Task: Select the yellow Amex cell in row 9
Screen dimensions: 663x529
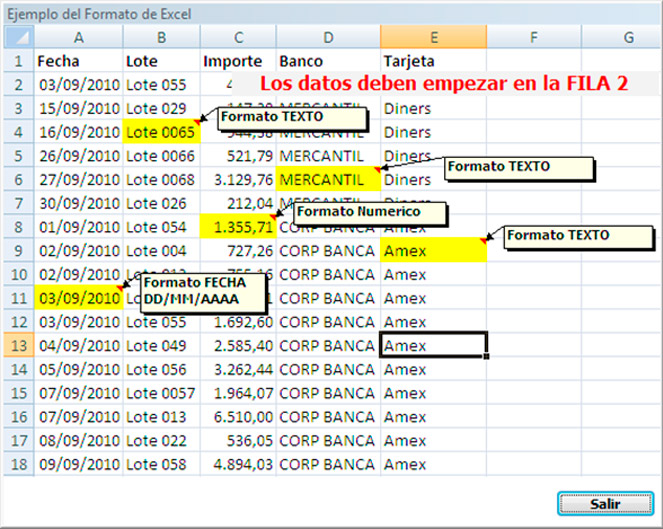Action: [433, 251]
